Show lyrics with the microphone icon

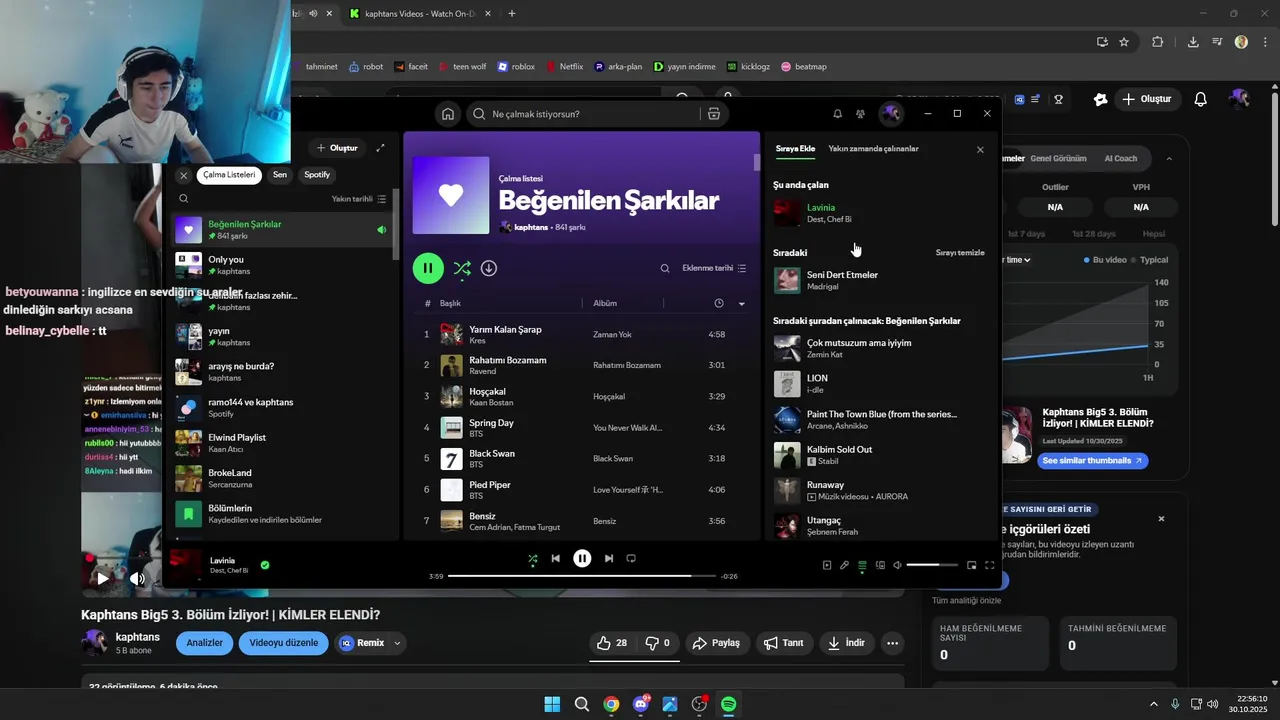[x=844, y=565]
